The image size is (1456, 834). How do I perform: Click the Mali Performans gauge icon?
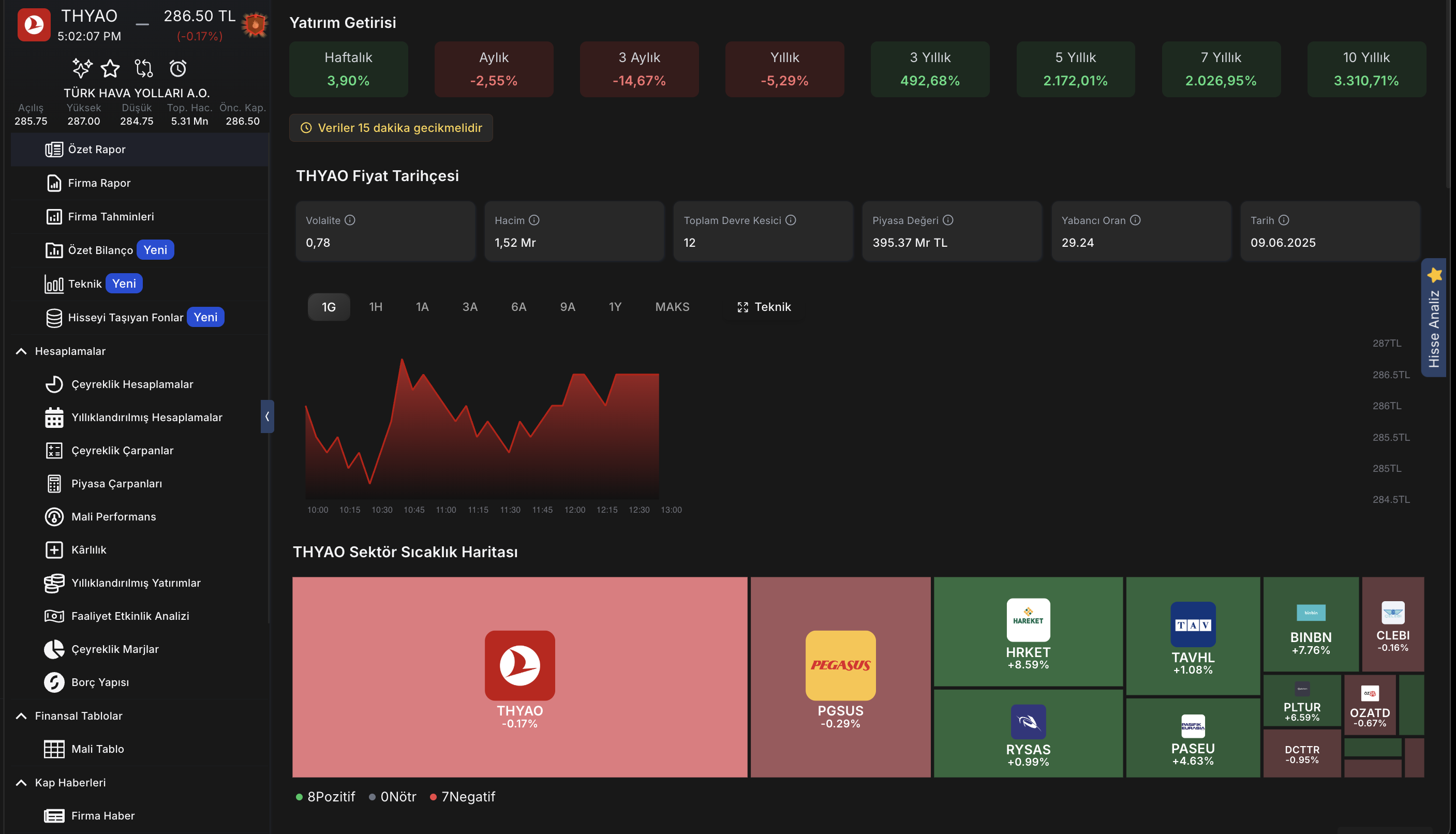tap(54, 517)
